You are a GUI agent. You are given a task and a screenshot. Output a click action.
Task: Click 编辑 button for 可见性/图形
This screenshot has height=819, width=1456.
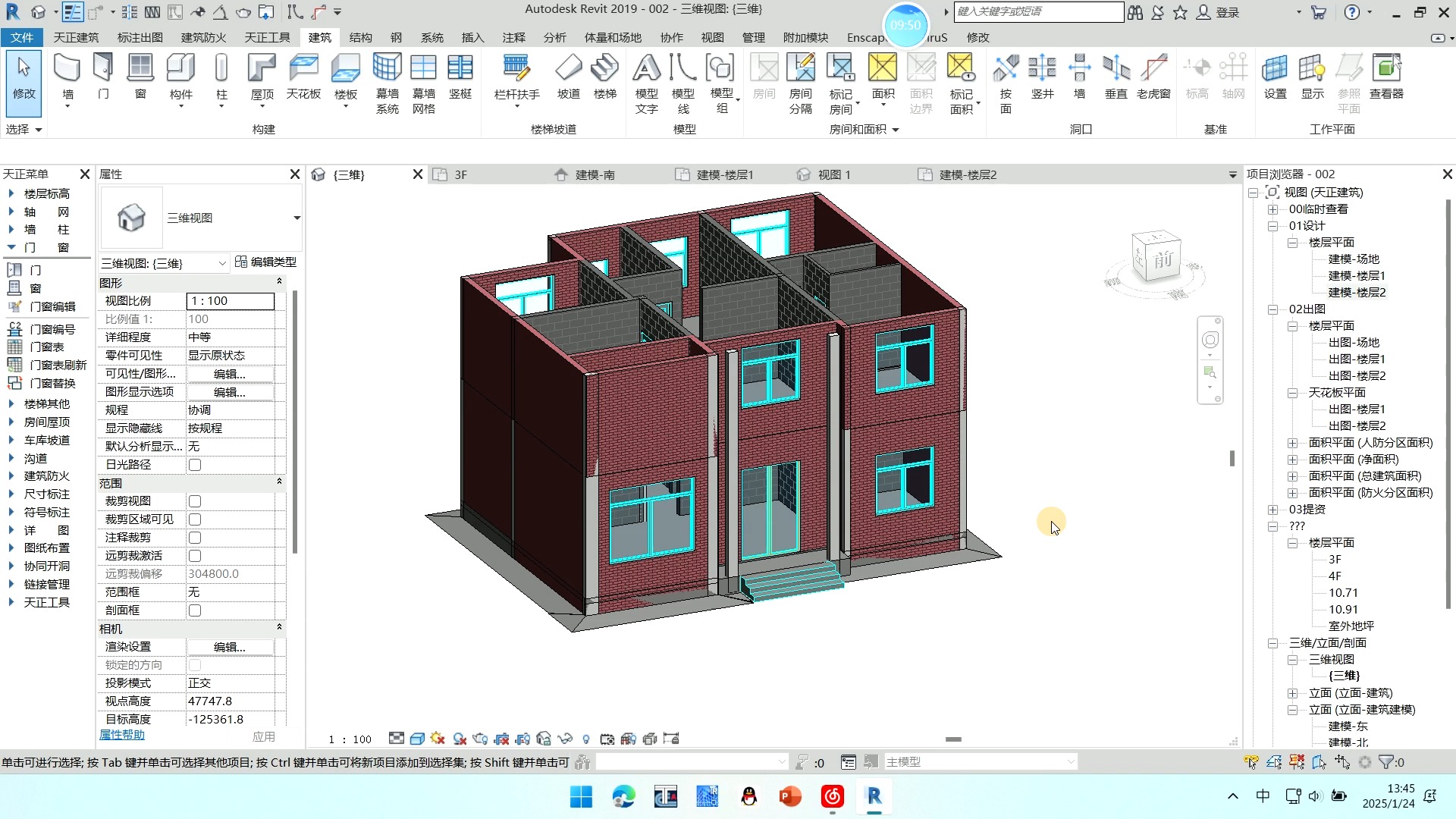[230, 373]
